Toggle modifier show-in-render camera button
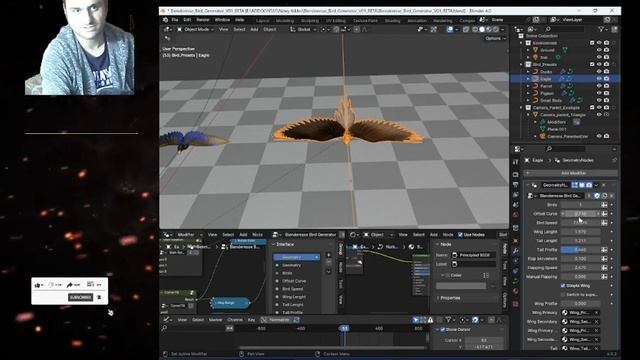Image resolution: width=640 pixels, height=360 pixels. point(589,185)
